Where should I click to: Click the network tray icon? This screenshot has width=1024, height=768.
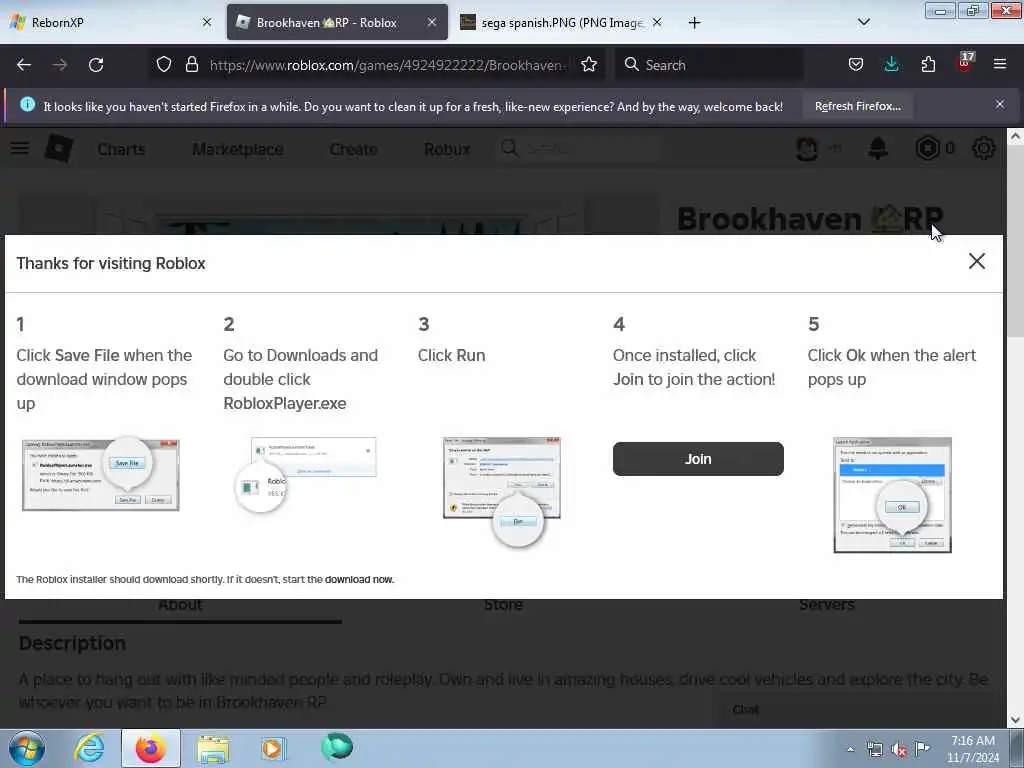875,750
